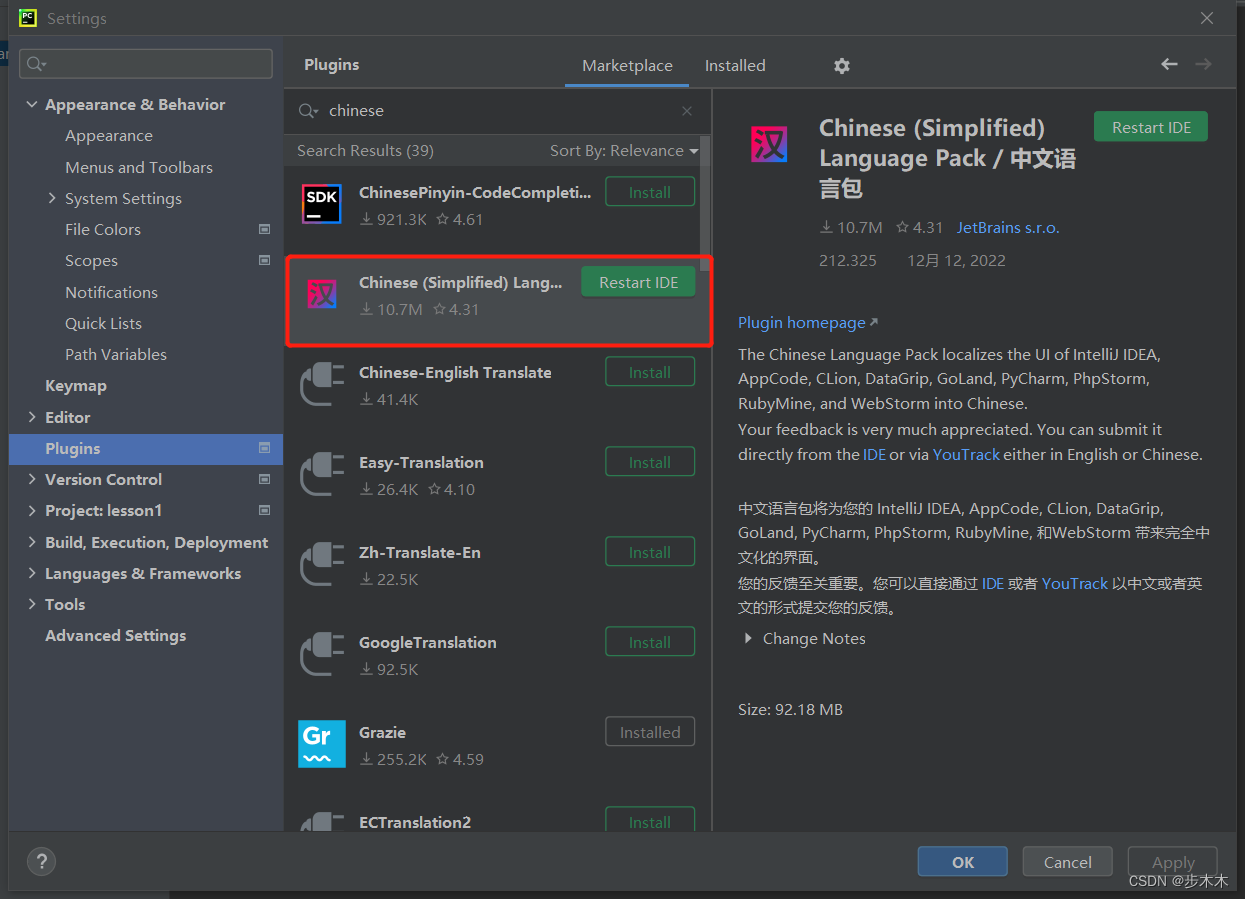Install ChinesePinyin-CodeCompletion plugin
The height and width of the screenshot is (899, 1245).
tap(650, 192)
